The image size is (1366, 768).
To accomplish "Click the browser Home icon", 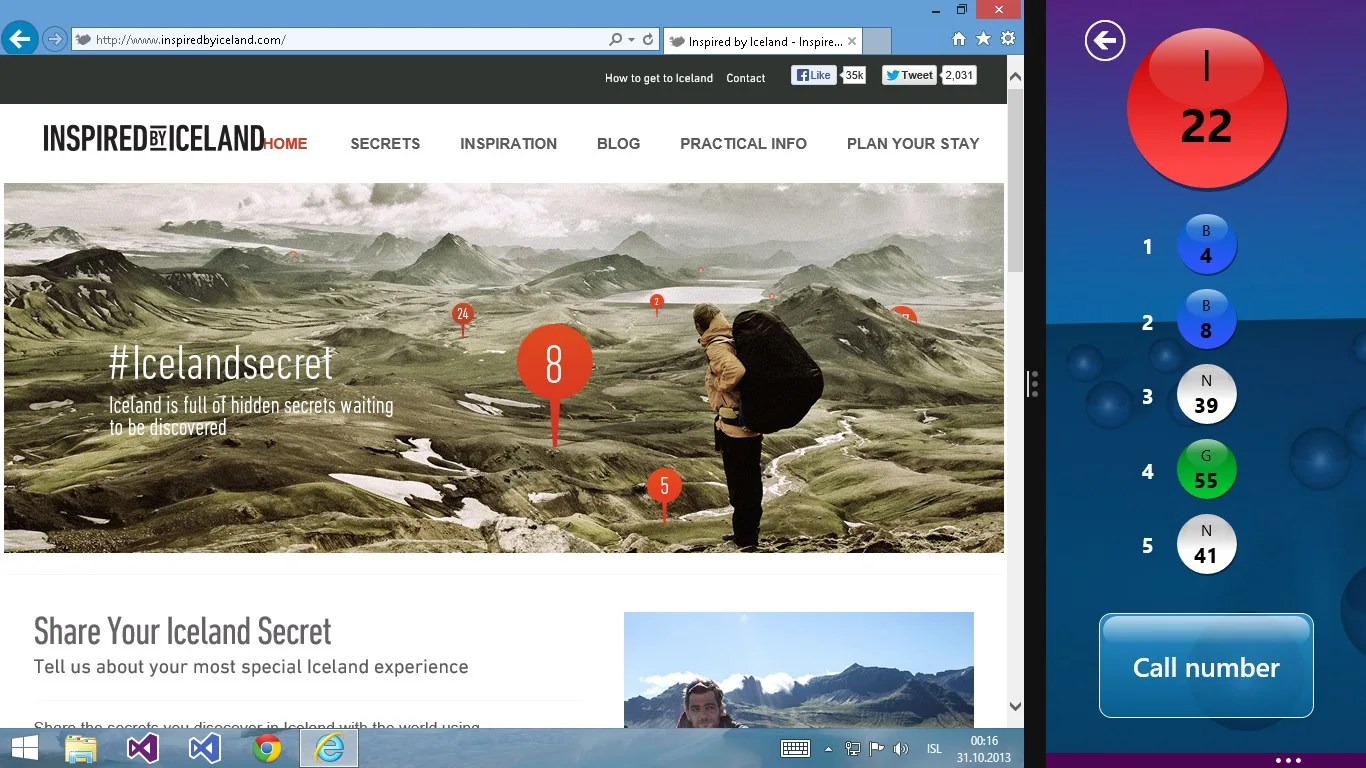I will pyautogui.click(x=958, y=39).
